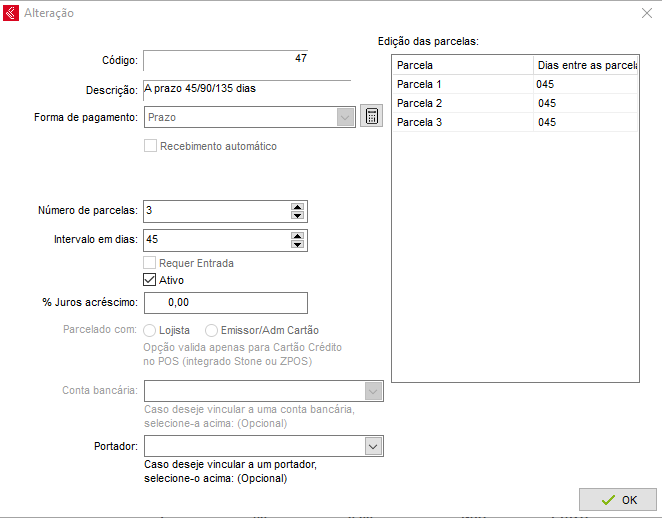The width and height of the screenshot is (662, 518).
Task: Click the Descrição text field
Action: [x=246, y=89]
